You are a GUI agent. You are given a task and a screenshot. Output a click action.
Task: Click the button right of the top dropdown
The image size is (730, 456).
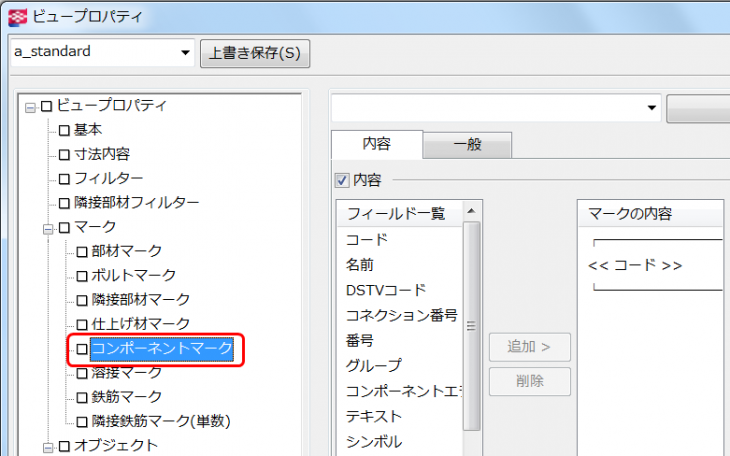tap(698, 109)
